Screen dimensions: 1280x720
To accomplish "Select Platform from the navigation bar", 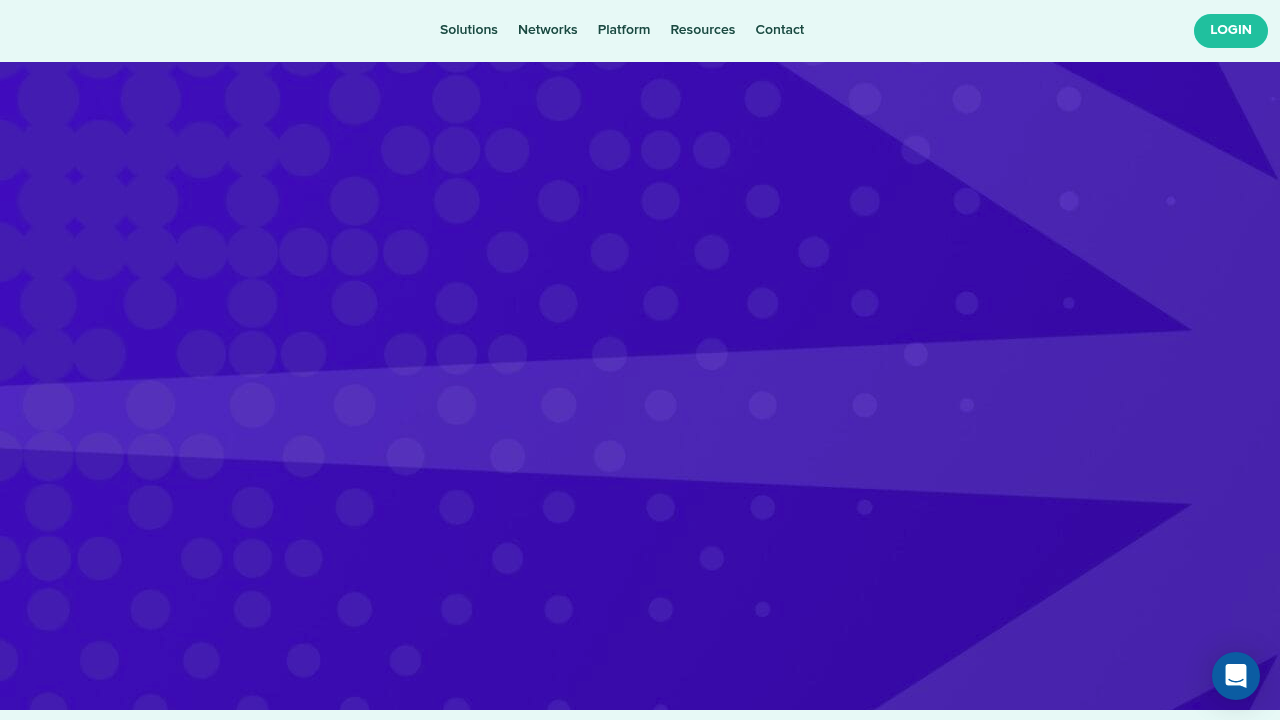I will 623,30.
